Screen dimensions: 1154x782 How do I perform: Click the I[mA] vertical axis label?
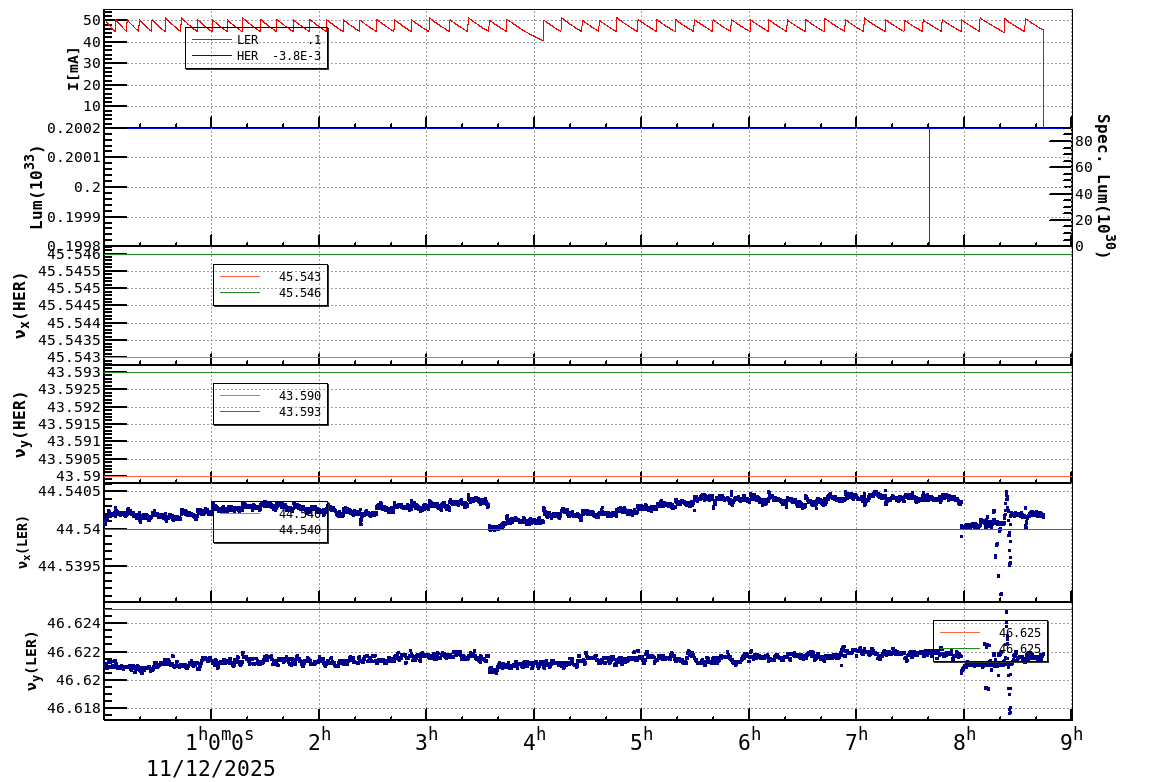click(x=71, y=70)
